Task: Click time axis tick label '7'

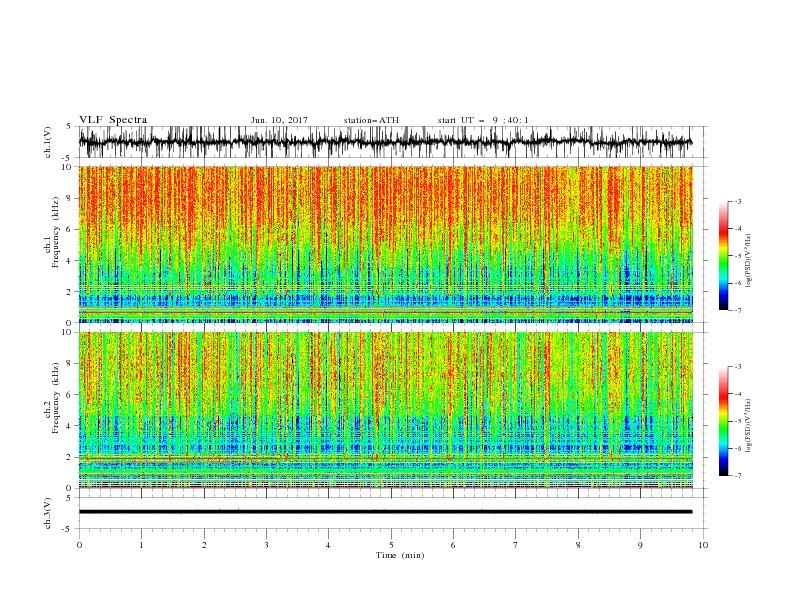Action: tap(516, 545)
